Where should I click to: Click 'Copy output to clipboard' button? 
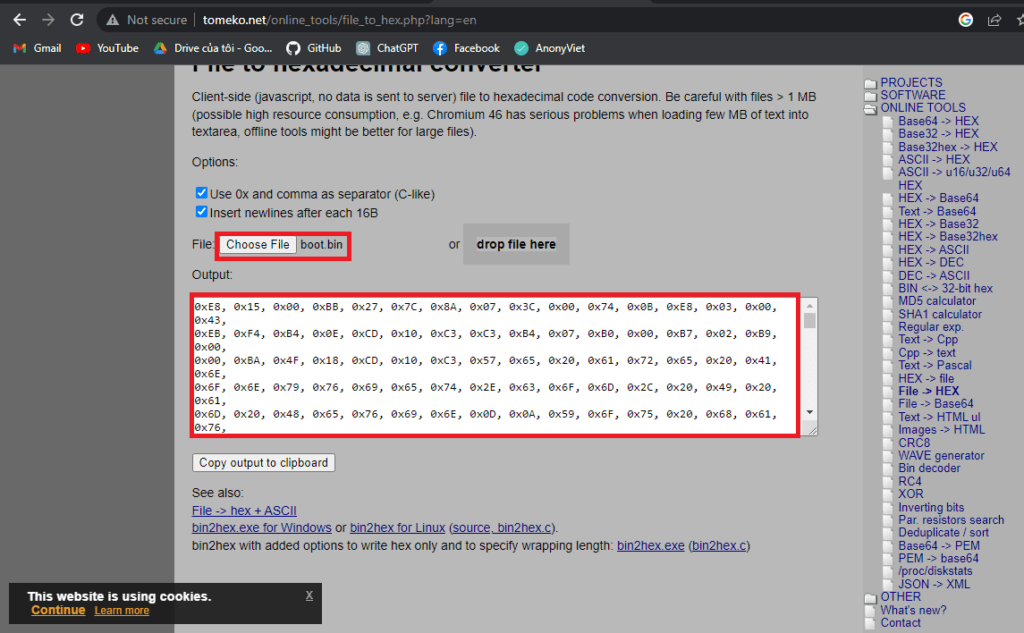(x=263, y=463)
